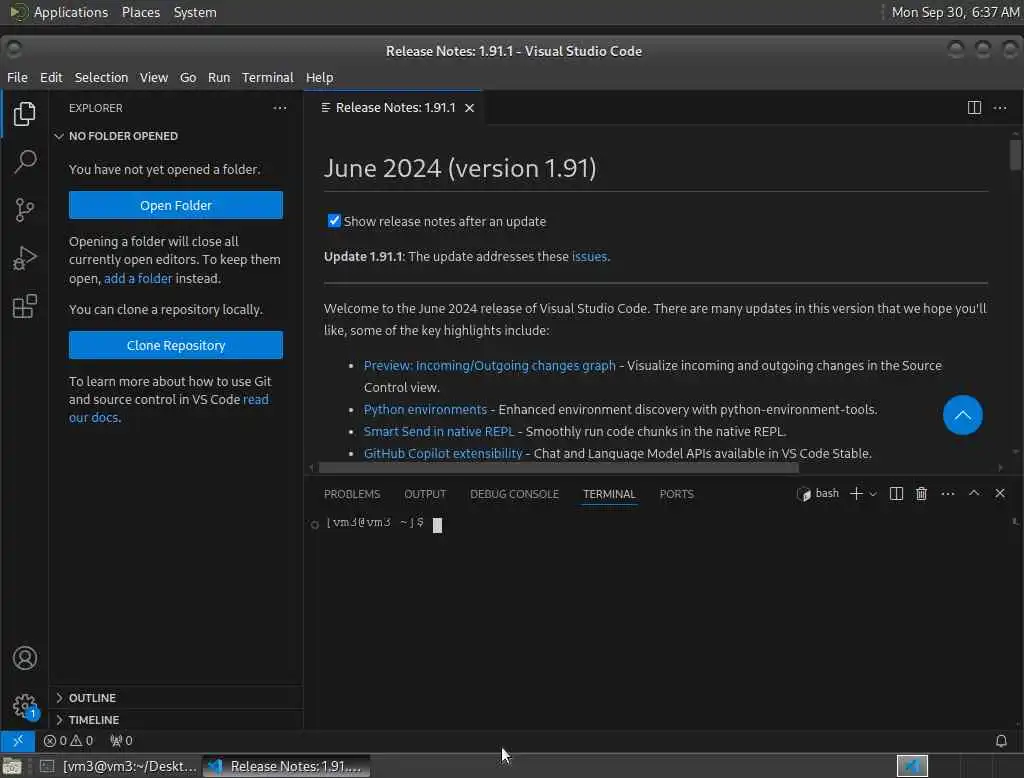Open remote window indicator in status bar
This screenshot has width=1024, height=778.
click(18, 741)
